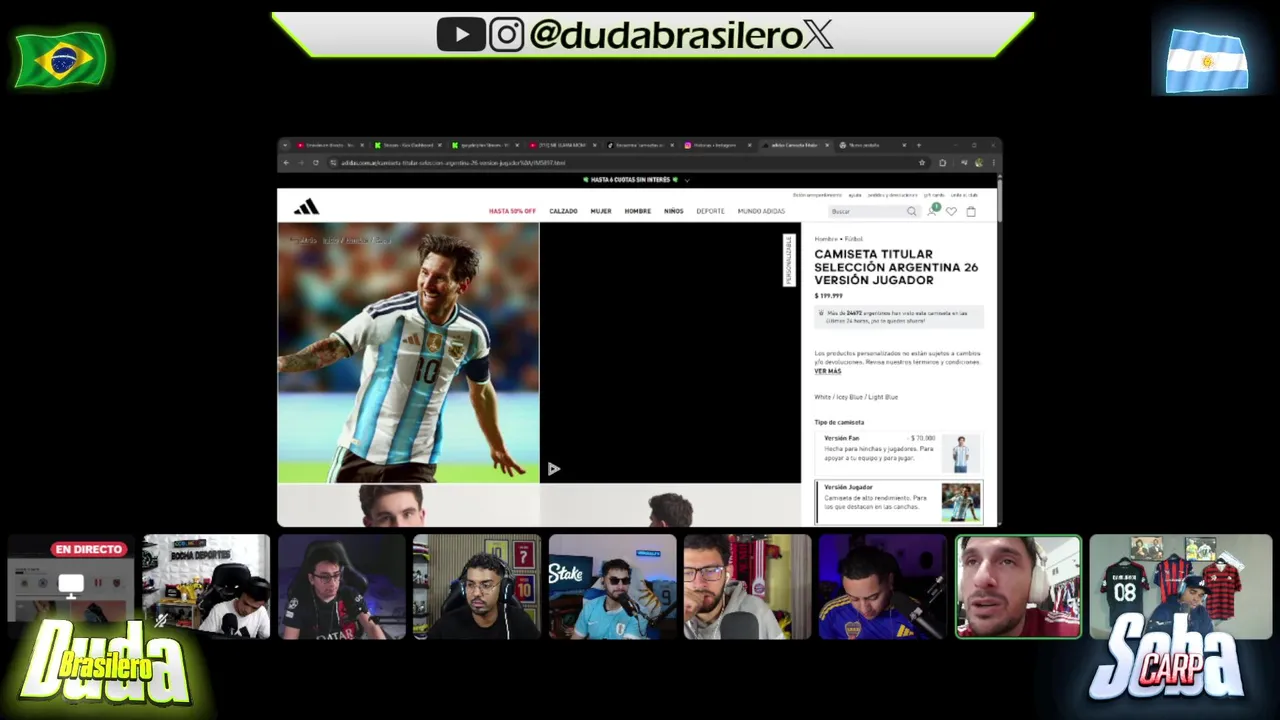Viewport: 1280px width, 720px height.
Task: Open the search magnifier icon
Action: [911, 211]
